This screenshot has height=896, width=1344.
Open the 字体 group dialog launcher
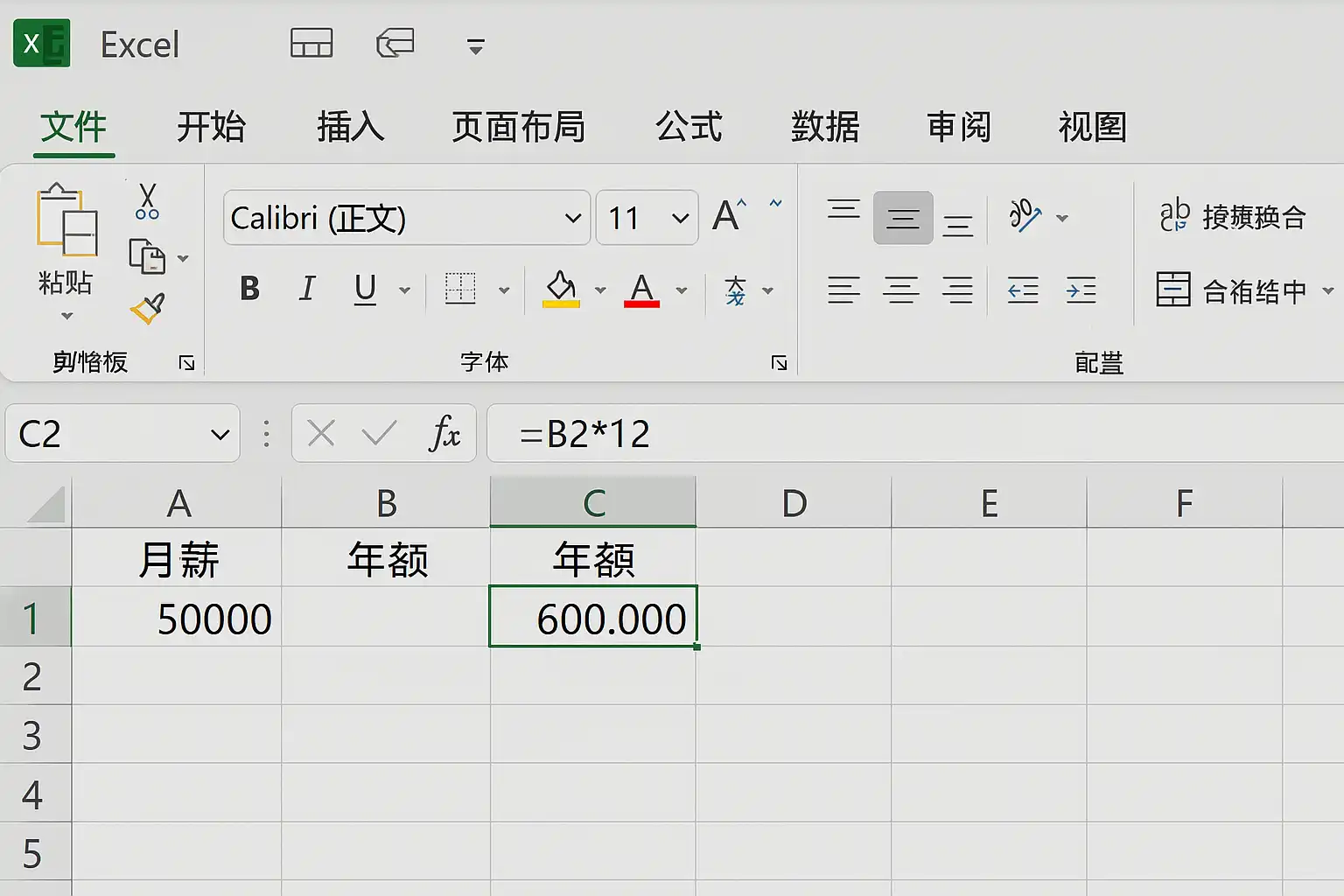pos(779,363)
